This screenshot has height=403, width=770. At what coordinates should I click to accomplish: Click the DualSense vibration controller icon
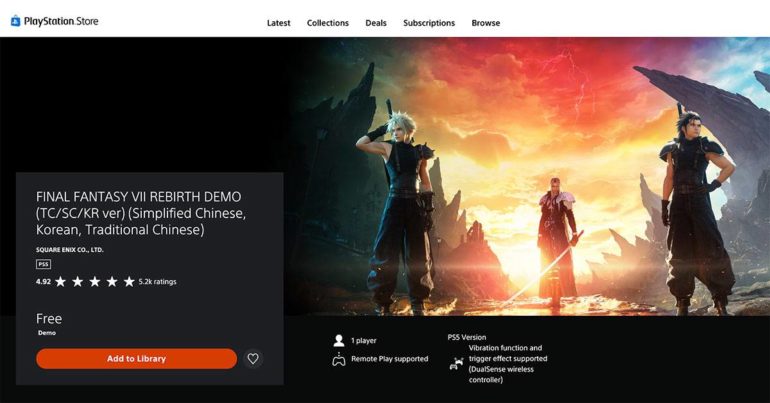pos(457,364)
